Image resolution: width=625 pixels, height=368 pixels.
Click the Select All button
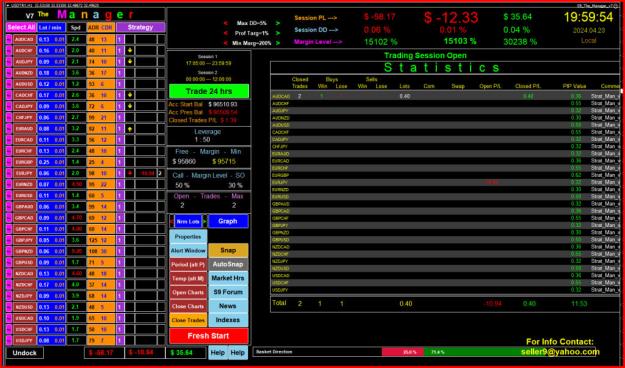(x=21, y=28)
